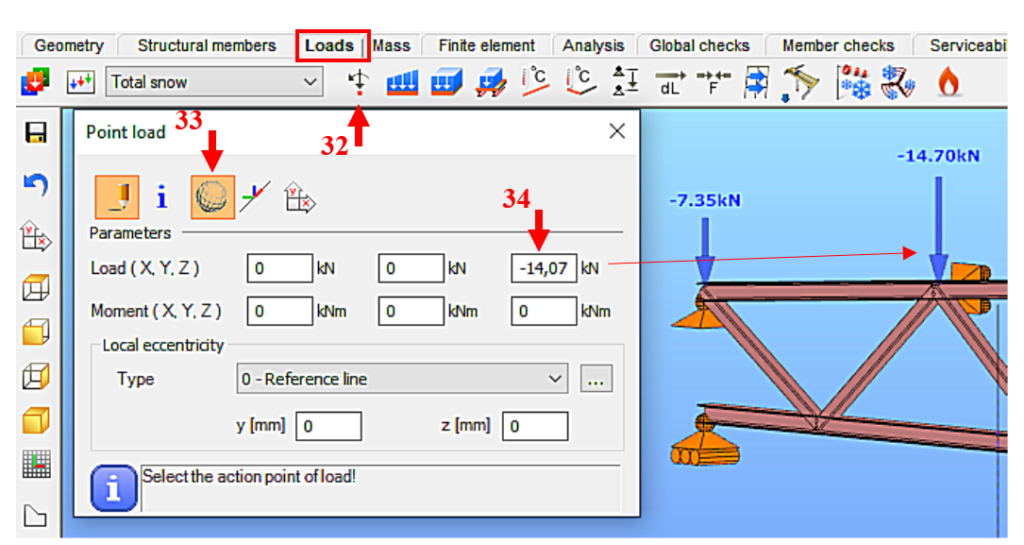The image size is (1024, 545).
Task: Click the crane load icon
Action: click(x=800, y=84)
